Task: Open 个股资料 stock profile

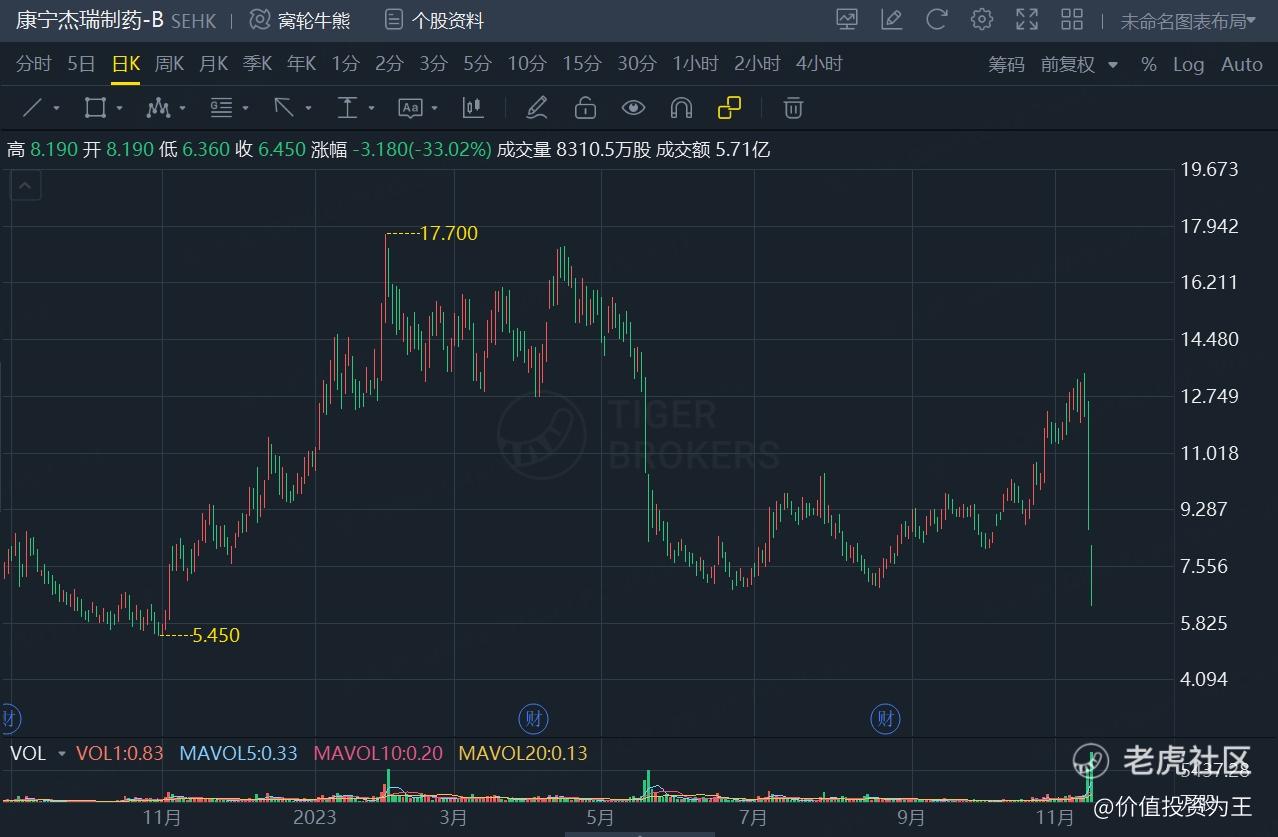Action: click(x=435, y=20)
